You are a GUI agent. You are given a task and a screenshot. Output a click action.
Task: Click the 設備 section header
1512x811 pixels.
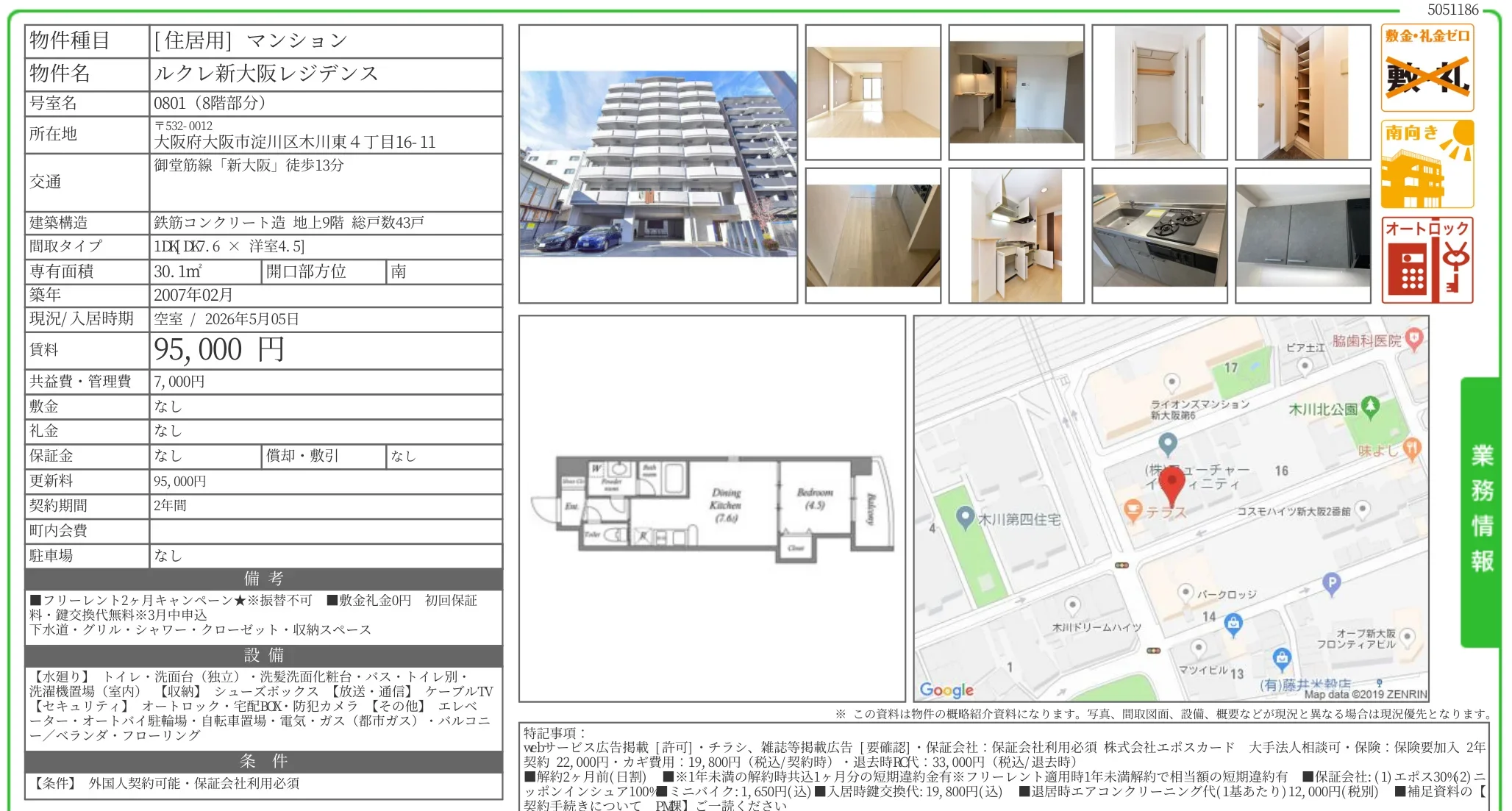[263, 655]
